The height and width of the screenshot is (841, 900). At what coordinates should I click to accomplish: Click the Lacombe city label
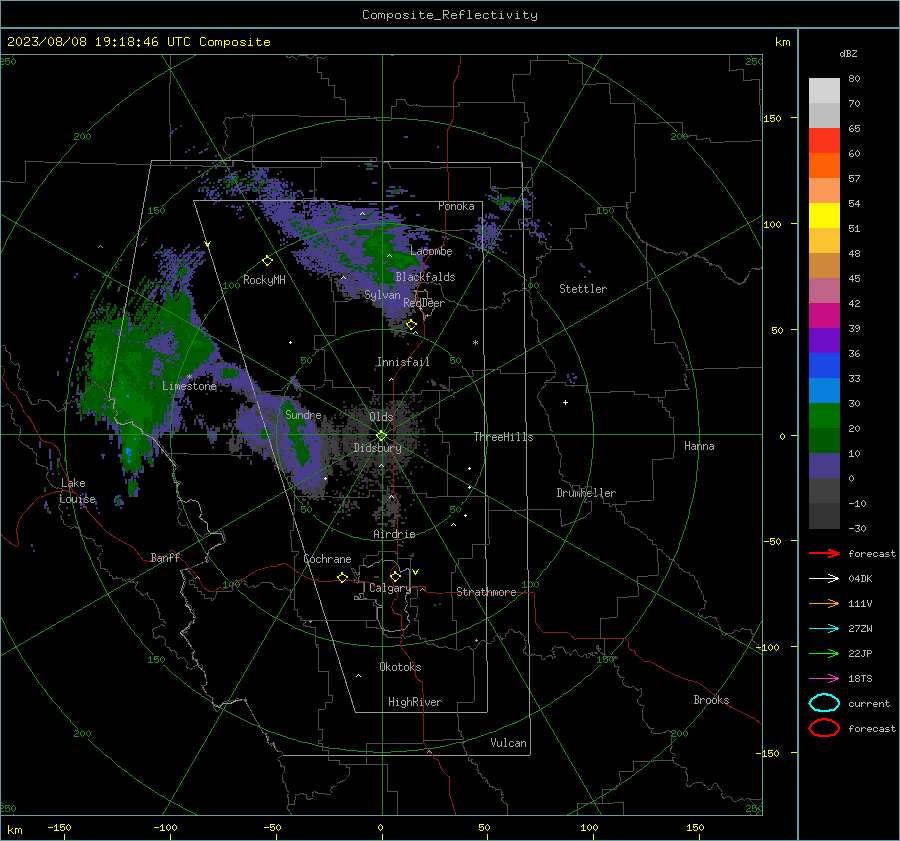coord(431,251)
